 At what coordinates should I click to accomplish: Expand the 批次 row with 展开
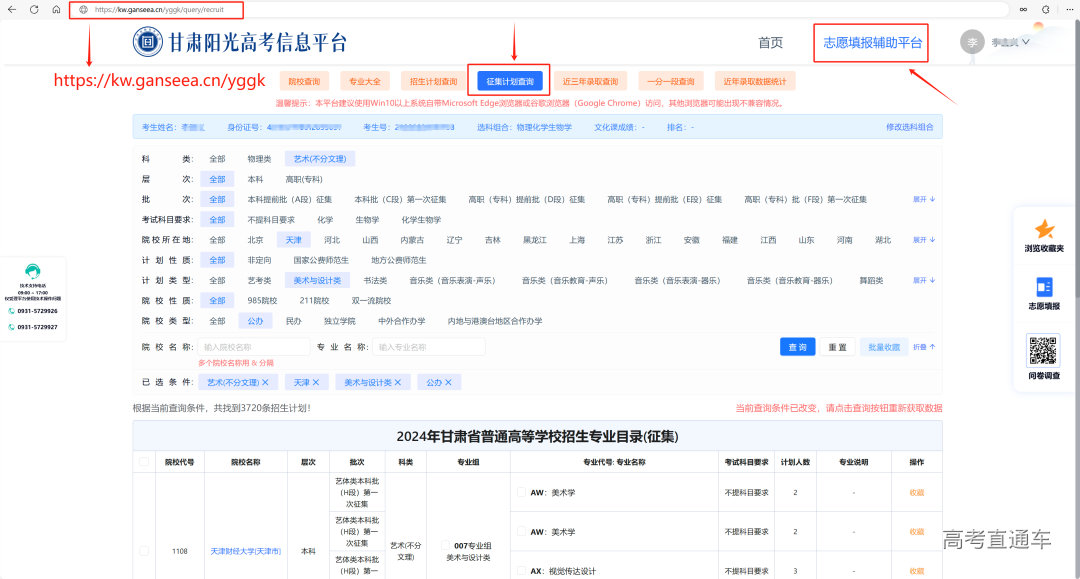click(923, 199)
